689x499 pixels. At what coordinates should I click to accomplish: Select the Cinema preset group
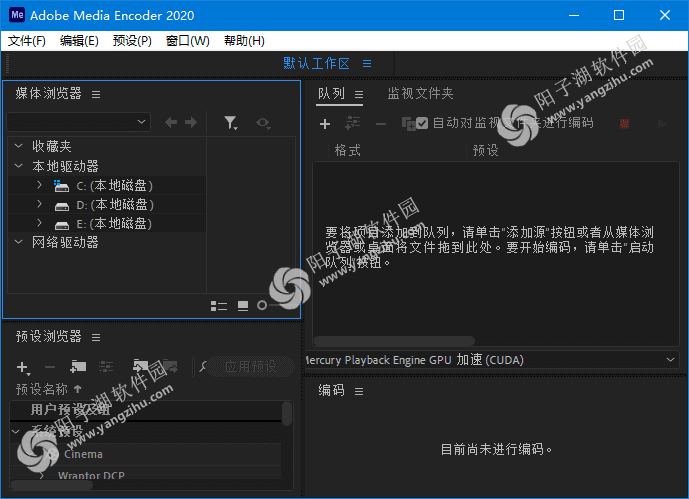[83, 454]
